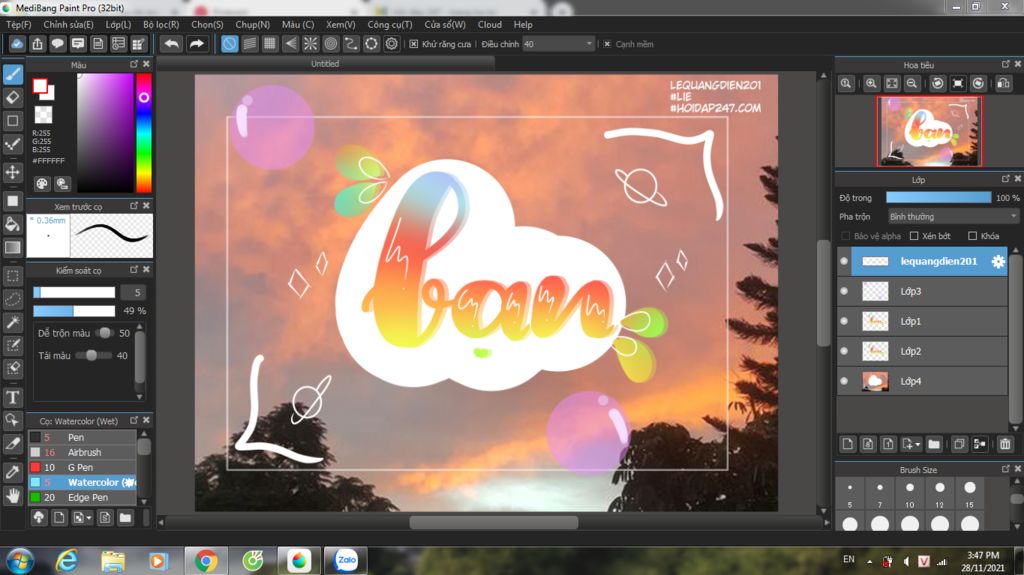Adjust the Độ trong opacity slider
Screen dimensions: 1024x575
click(938, 197)
